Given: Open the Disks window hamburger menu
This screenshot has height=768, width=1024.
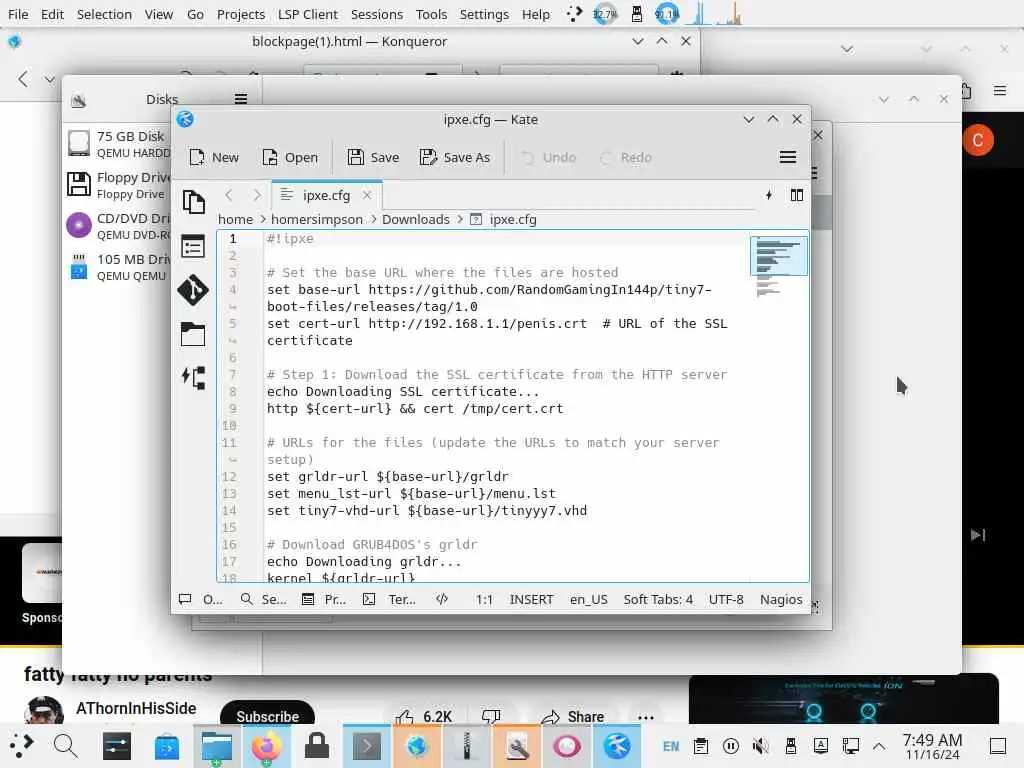Looking at the screenshot, I should coord(240,99).
